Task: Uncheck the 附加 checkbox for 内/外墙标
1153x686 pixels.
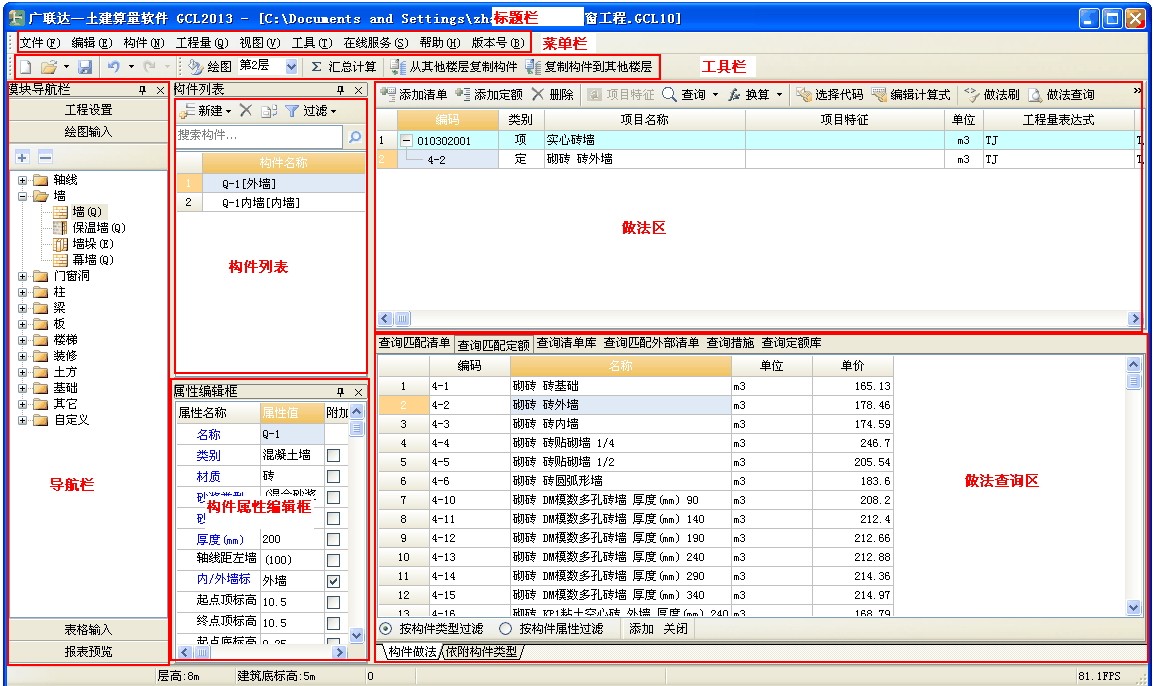Action: tap(333, 581)
